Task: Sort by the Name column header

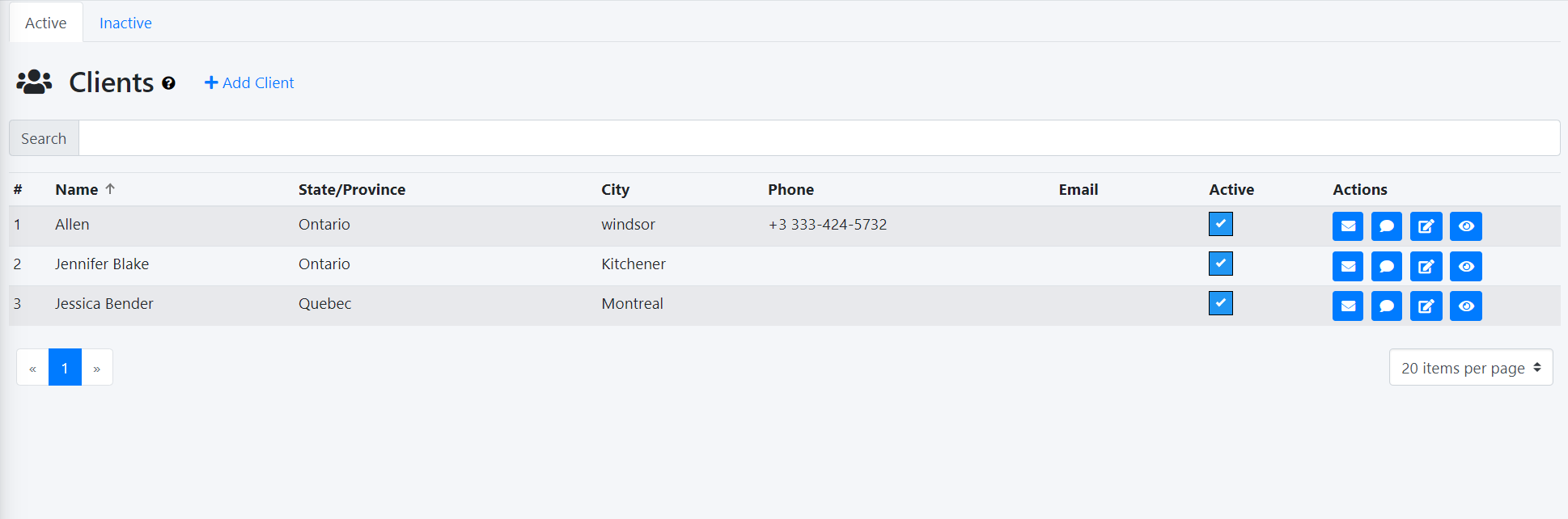Action: click(77, 189)
